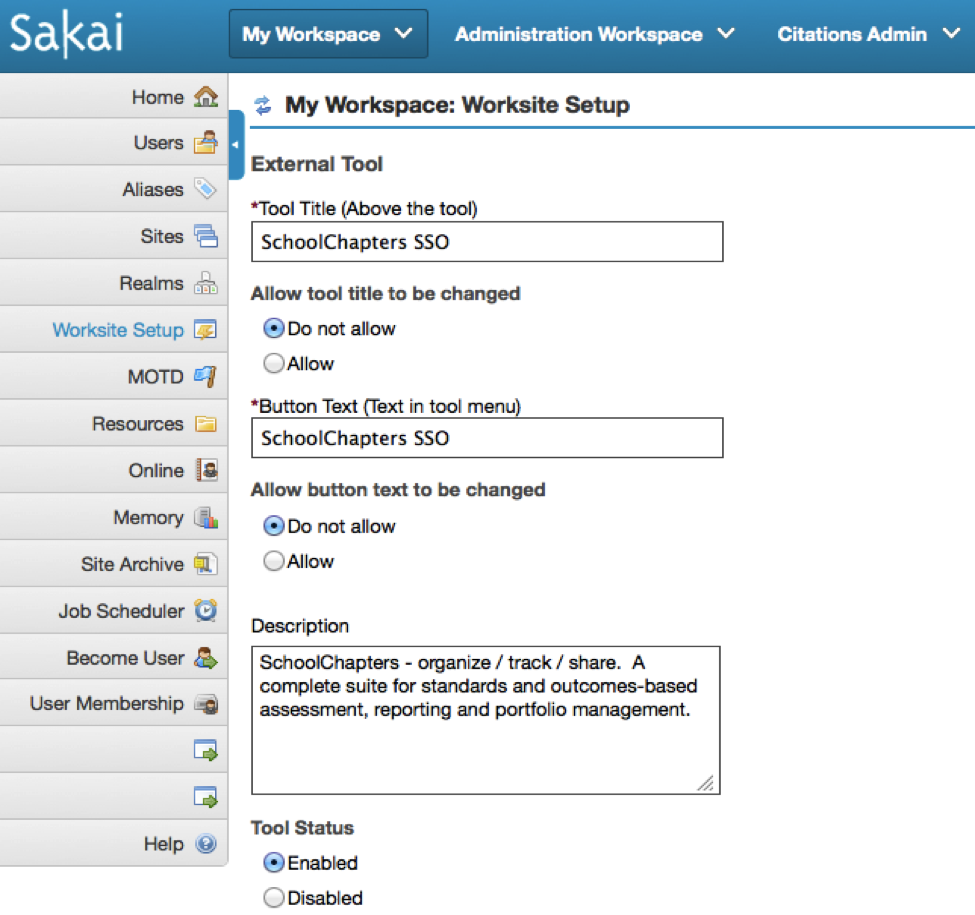This screenshot has width=975, height=915.
Task: Collapse the sidebar with the blue arrow handle
Action: [236, 144]
